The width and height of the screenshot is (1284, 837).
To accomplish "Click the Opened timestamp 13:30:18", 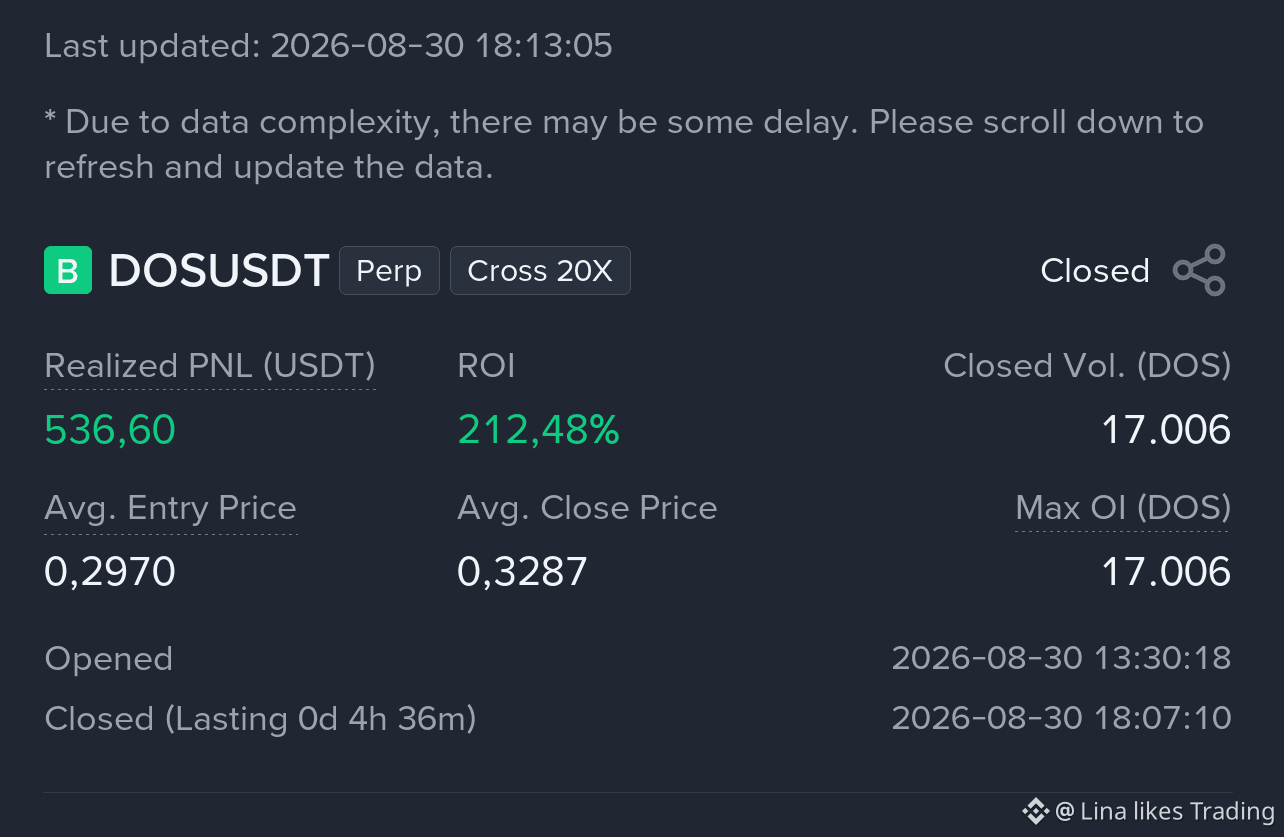I will tap(1061, 658).
